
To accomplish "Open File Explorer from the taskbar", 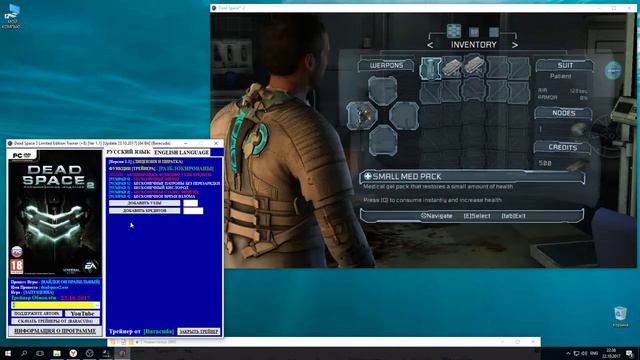I will [57, 353].
